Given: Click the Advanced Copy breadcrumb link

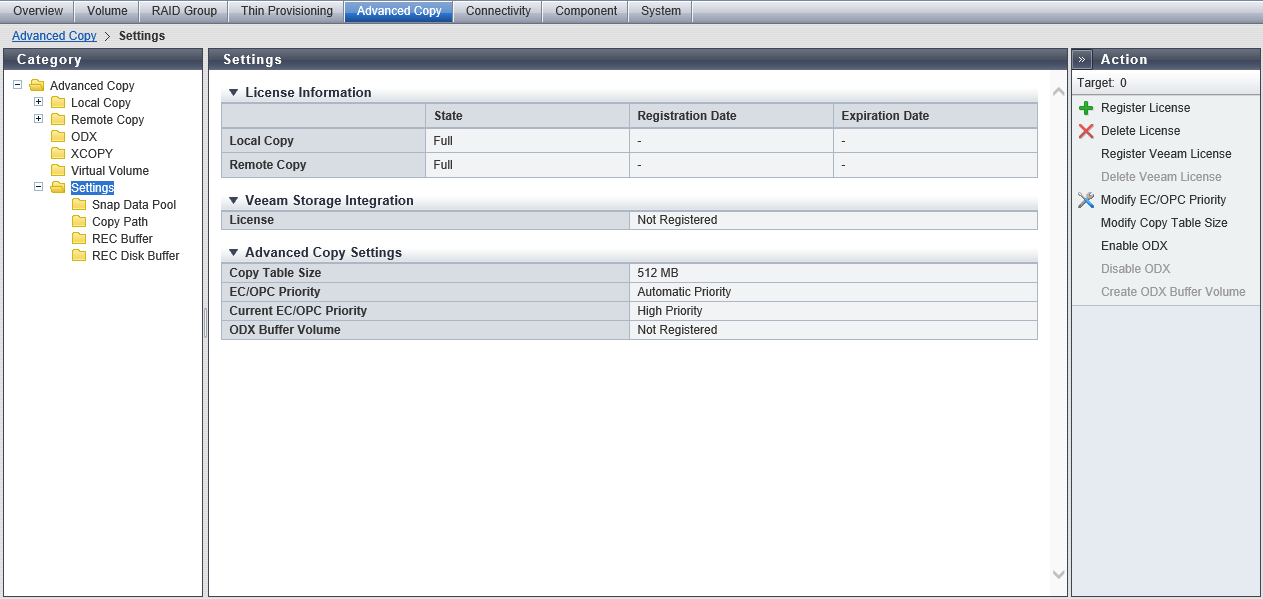Looking at the screenshot, I should 54,36.
